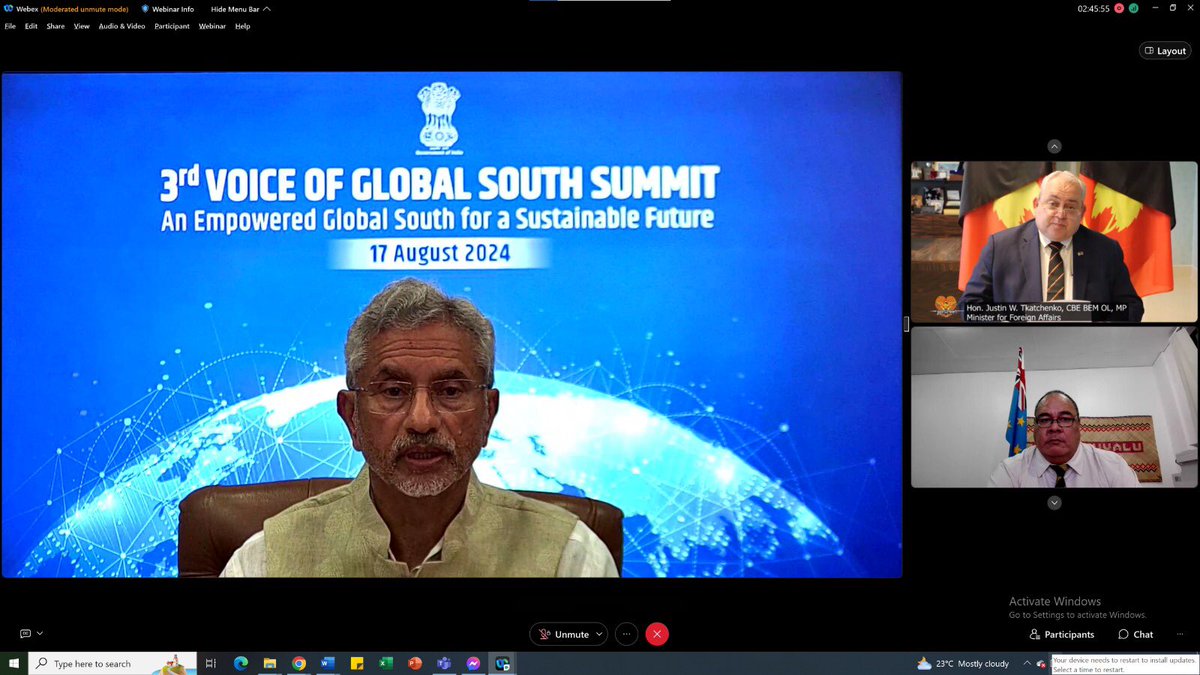Click the Windows Start button
Image resolution: width=1200 pixels, height=675 pixels.
(14, 663)
